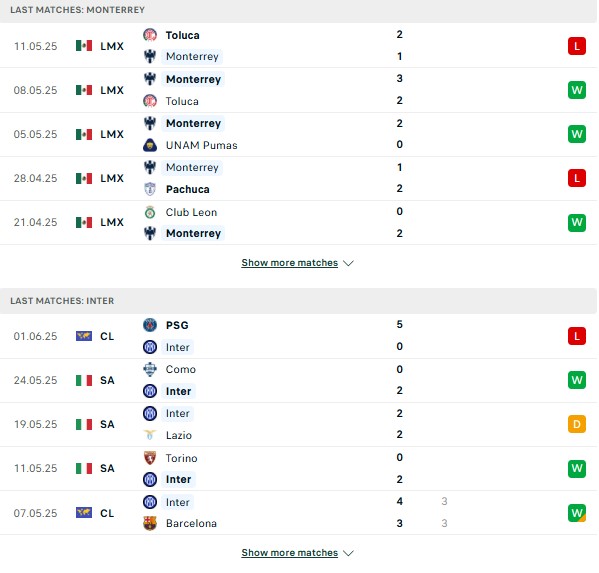Click the Pachuca team crest
Image resolution: width=599 pixels, height=573 pixels.
click(x=150, y=189)
